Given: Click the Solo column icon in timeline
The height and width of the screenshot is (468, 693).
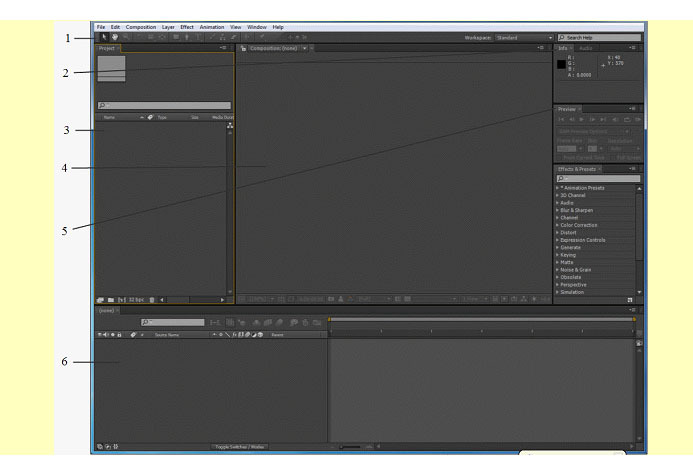Looking at the screenshot, I should point(113,335).
